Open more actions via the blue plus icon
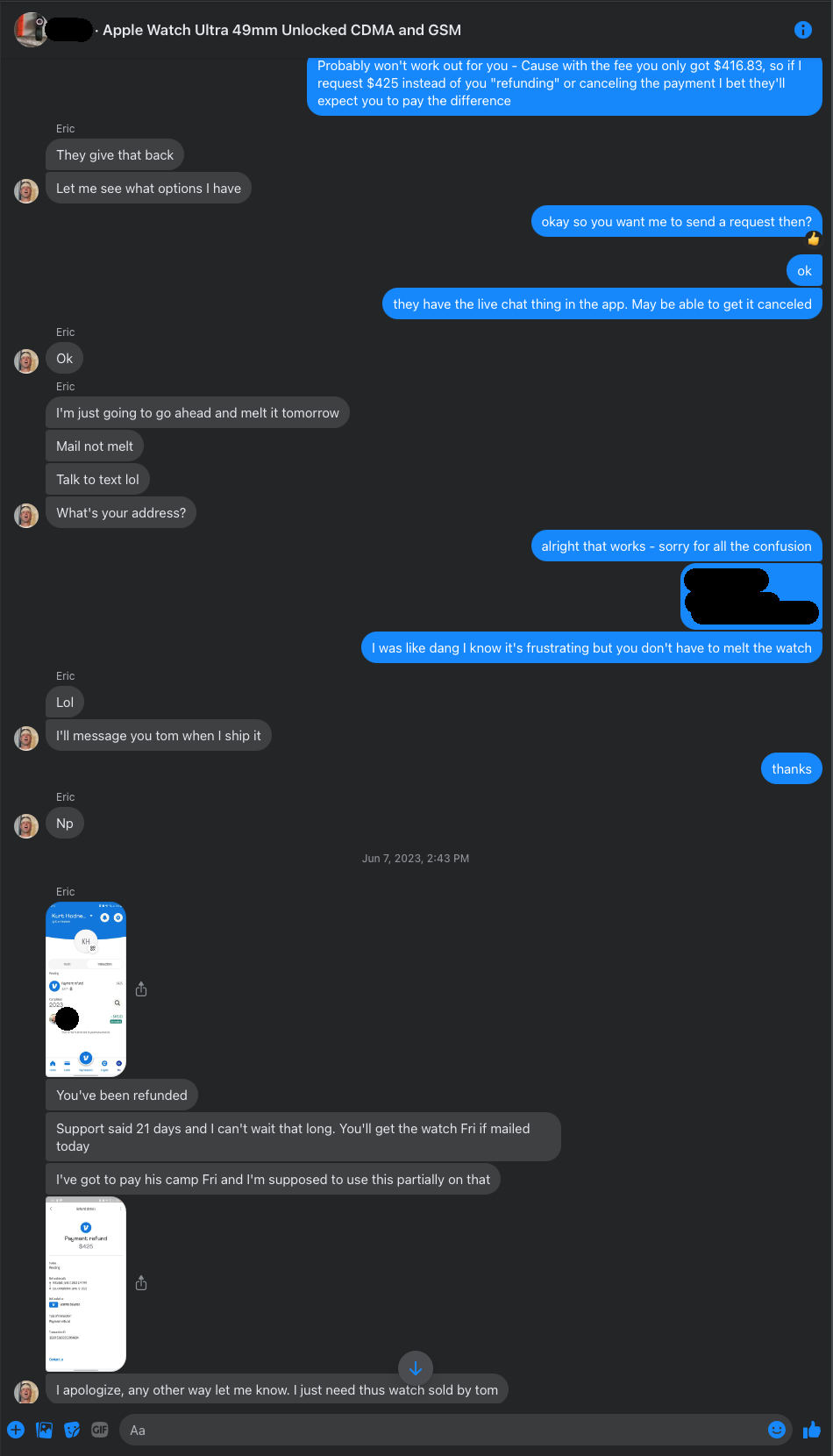This screenshot has height=1456, width=833. click(16, 1430)
